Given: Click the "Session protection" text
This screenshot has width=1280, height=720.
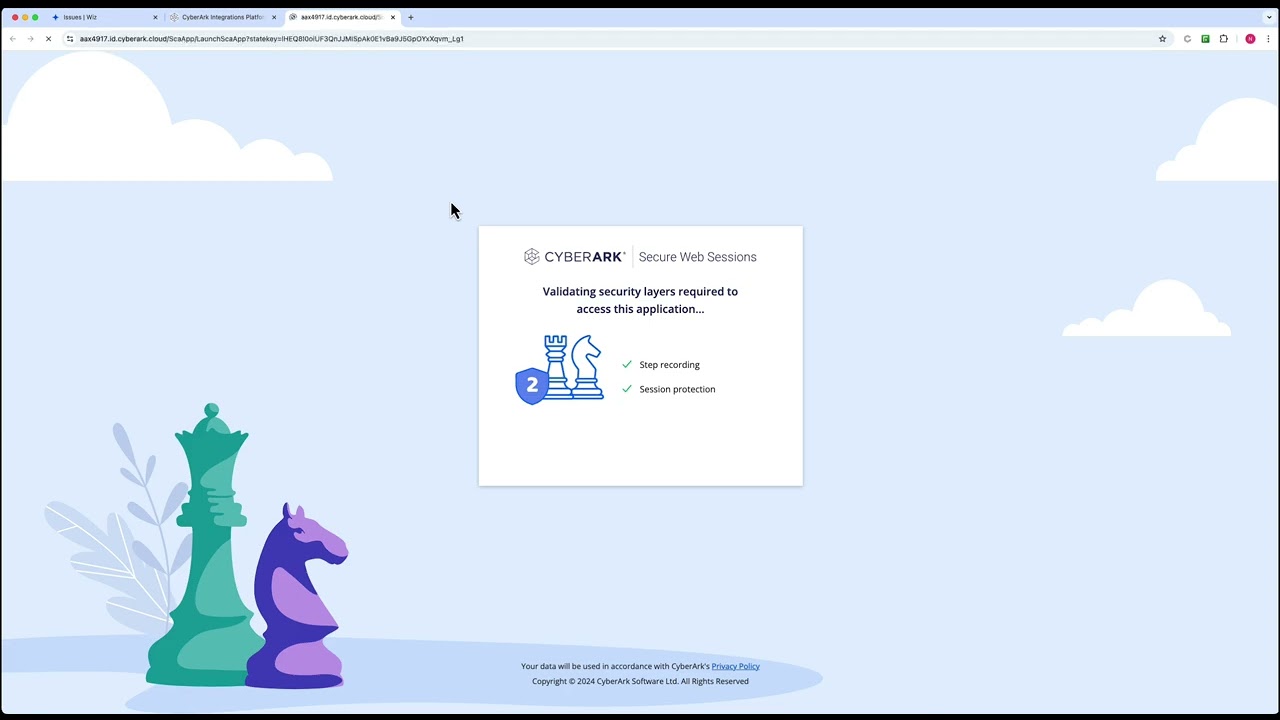Looking at the screenshot, I should point(677,389).
